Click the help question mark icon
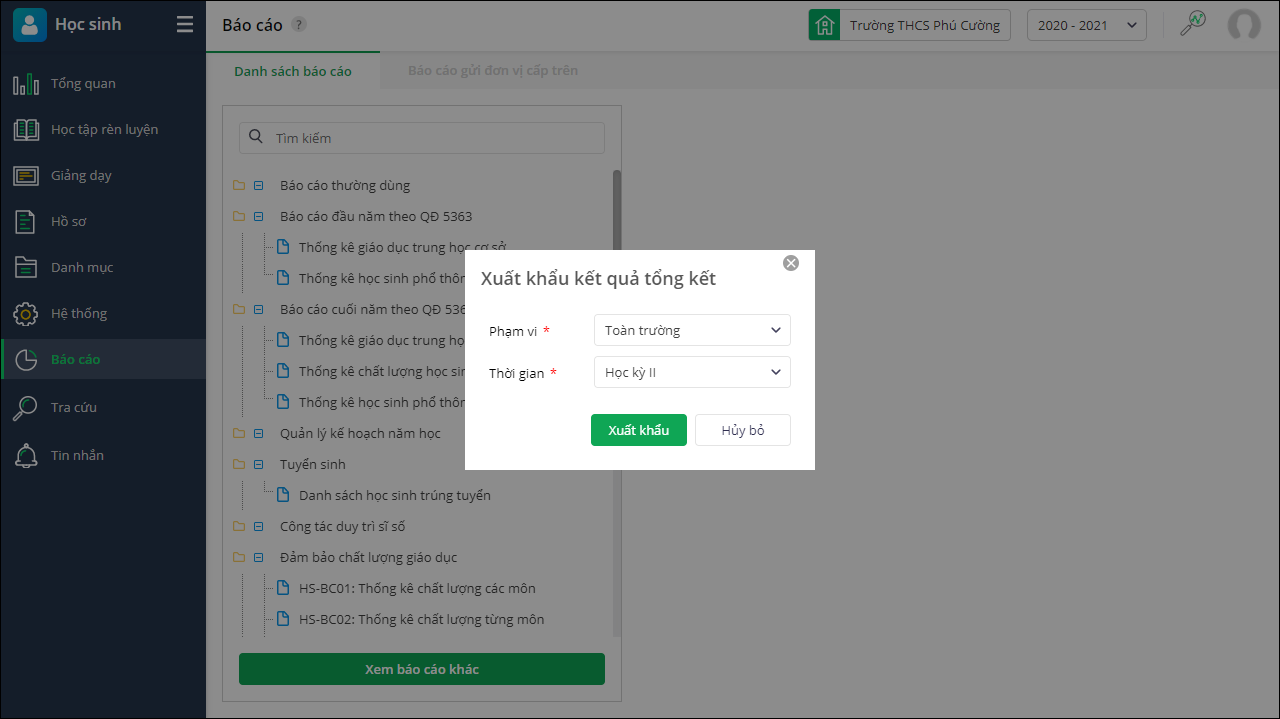The height and width of the screenshot is (719, 1280). [299, 25]
